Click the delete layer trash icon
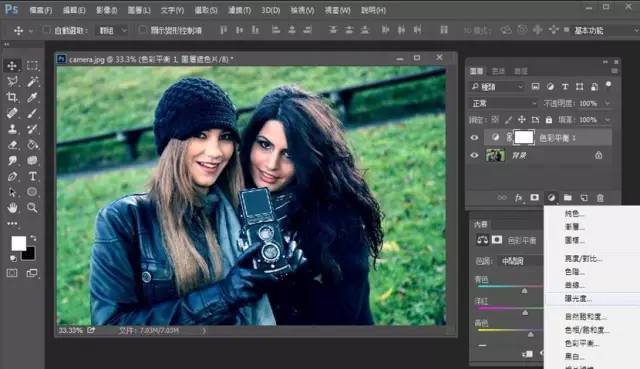 pos(600,198)
